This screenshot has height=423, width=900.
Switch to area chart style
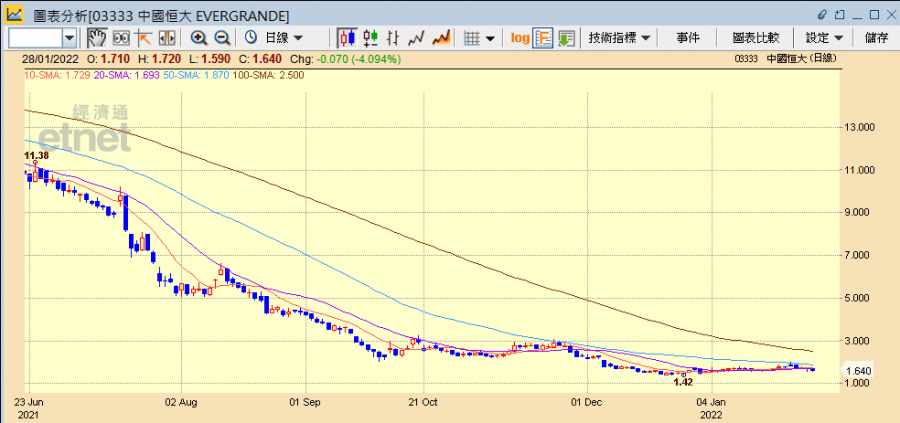(441, 37)
